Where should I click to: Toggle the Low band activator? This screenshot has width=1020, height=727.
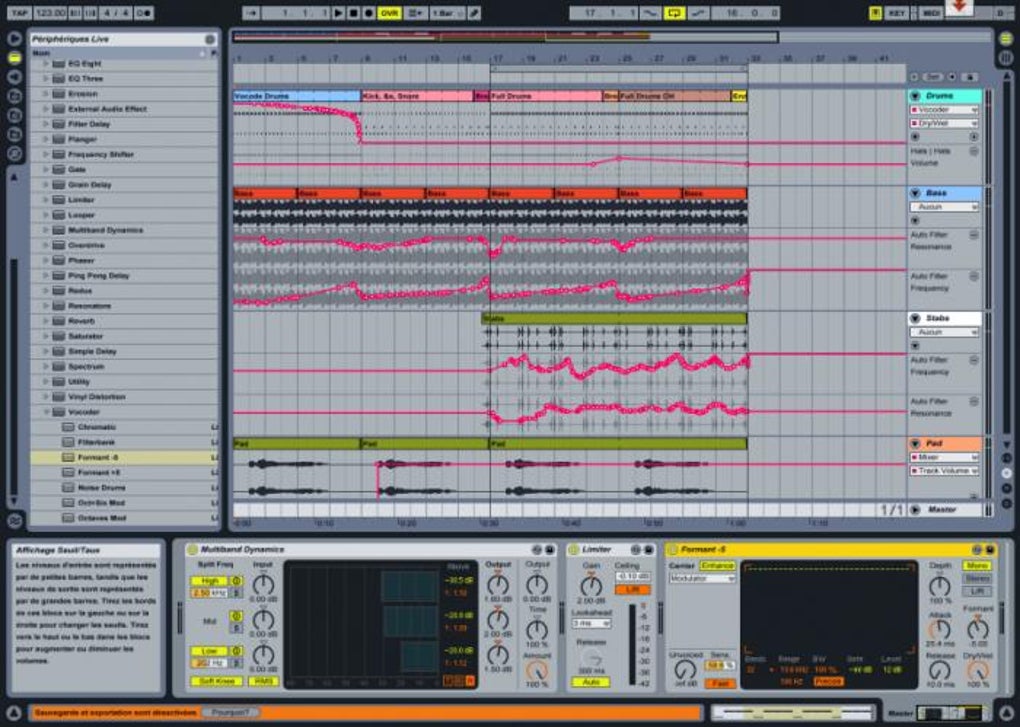click(236, 650)
